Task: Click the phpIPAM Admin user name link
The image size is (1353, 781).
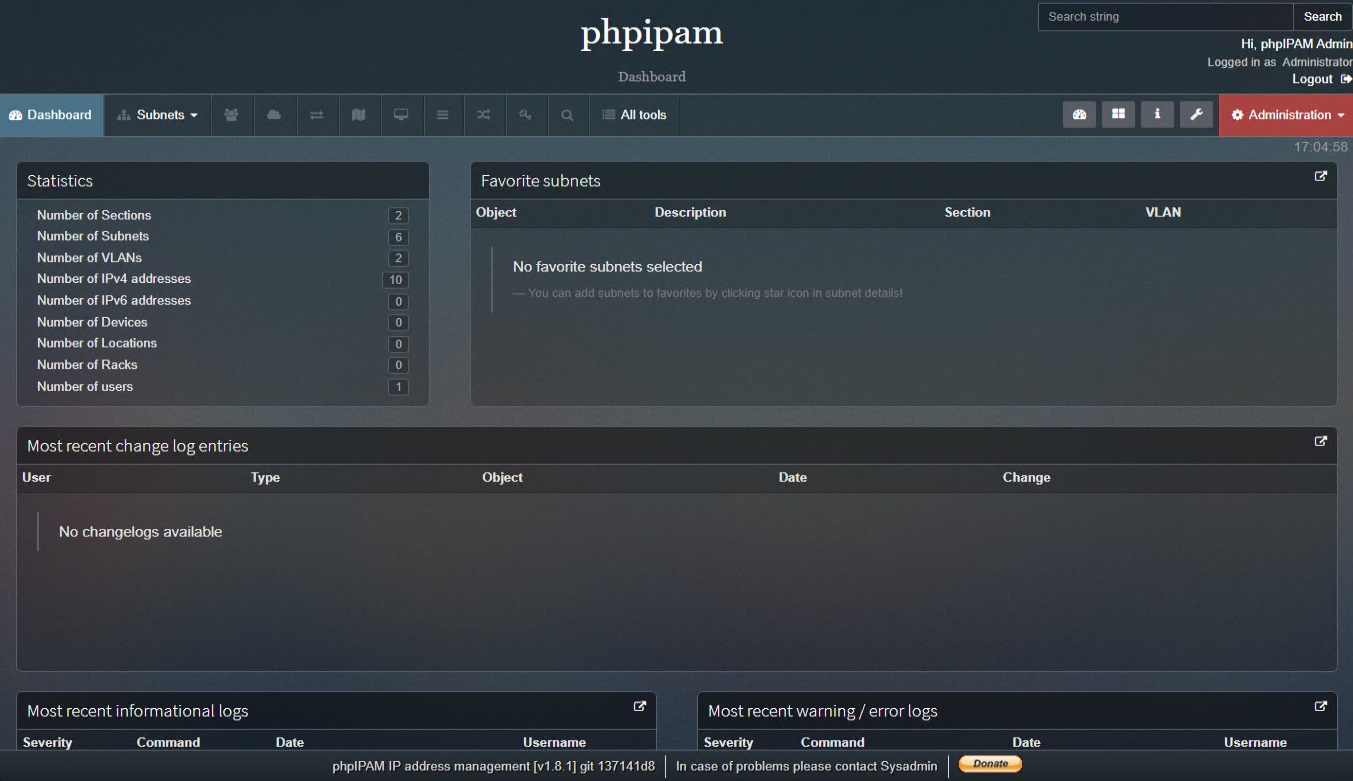Action: [1307, 44]
